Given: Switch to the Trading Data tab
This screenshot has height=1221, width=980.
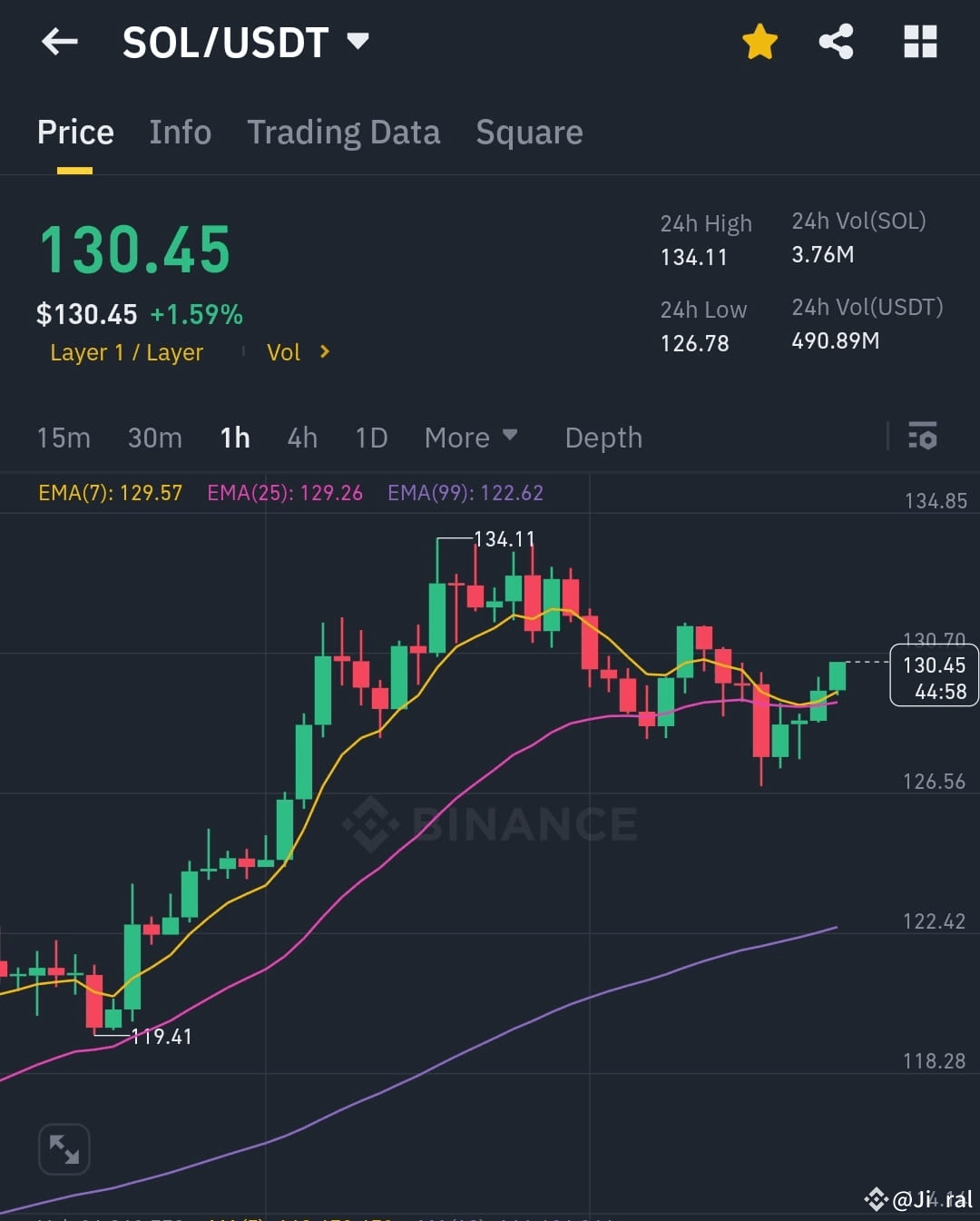Looking at the screenshot, I should tap(343, 133).
